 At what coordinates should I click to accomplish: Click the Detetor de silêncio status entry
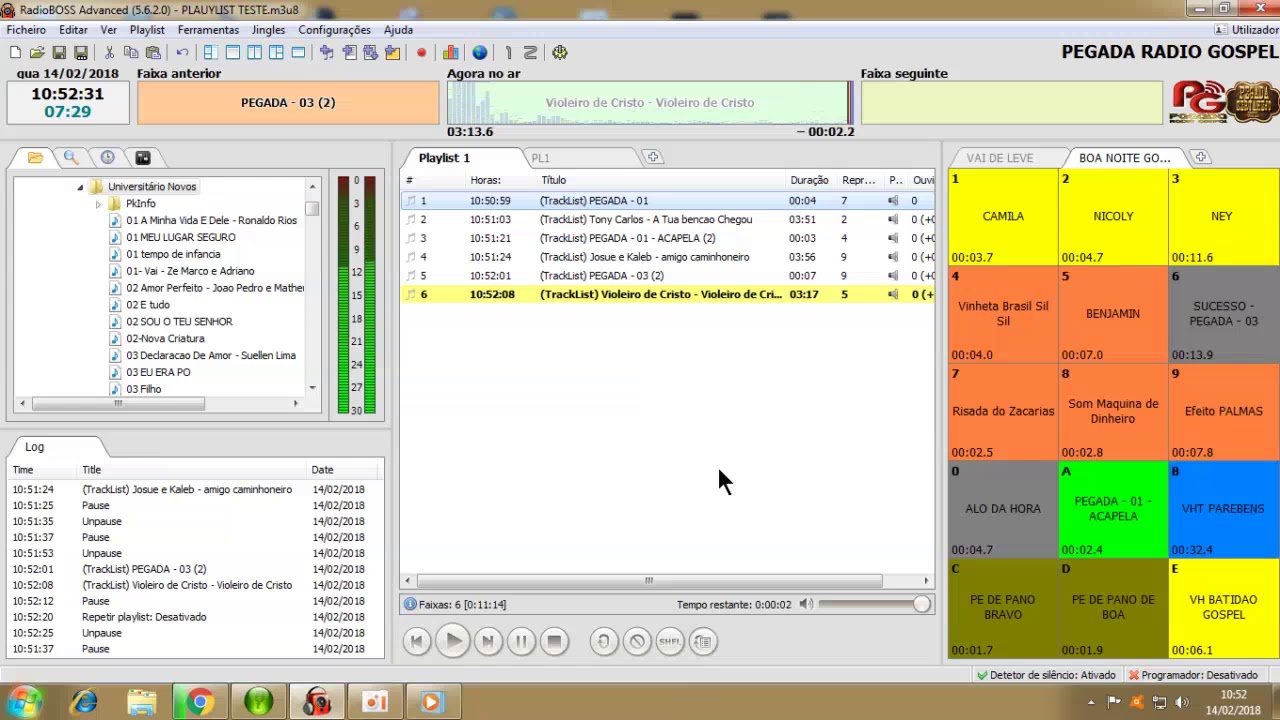click(x=1046, y=675)
